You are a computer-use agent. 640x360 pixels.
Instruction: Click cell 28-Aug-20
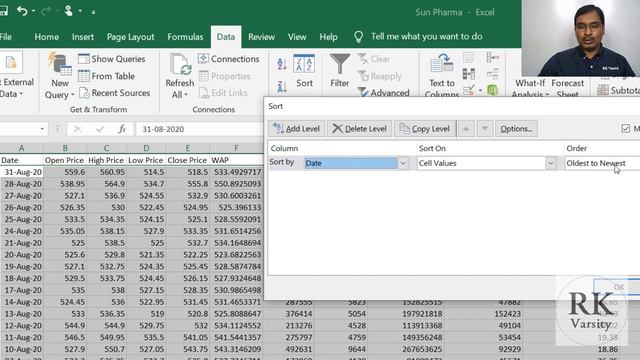tap(22, 184)
